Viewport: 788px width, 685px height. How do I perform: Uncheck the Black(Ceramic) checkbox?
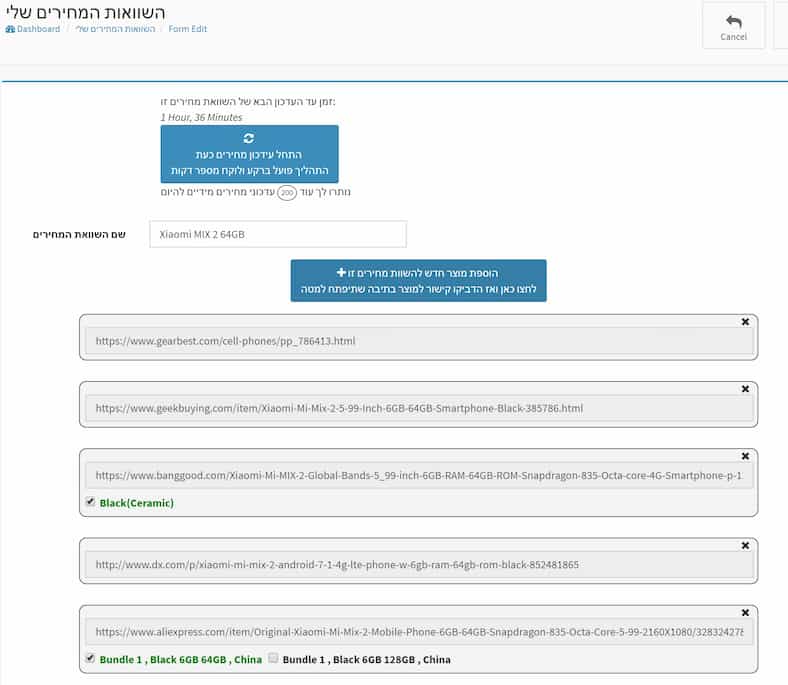point(91,502)
